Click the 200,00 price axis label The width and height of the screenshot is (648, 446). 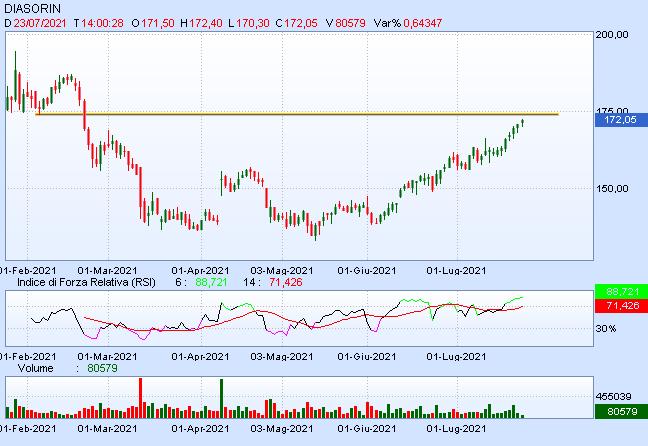612,35
